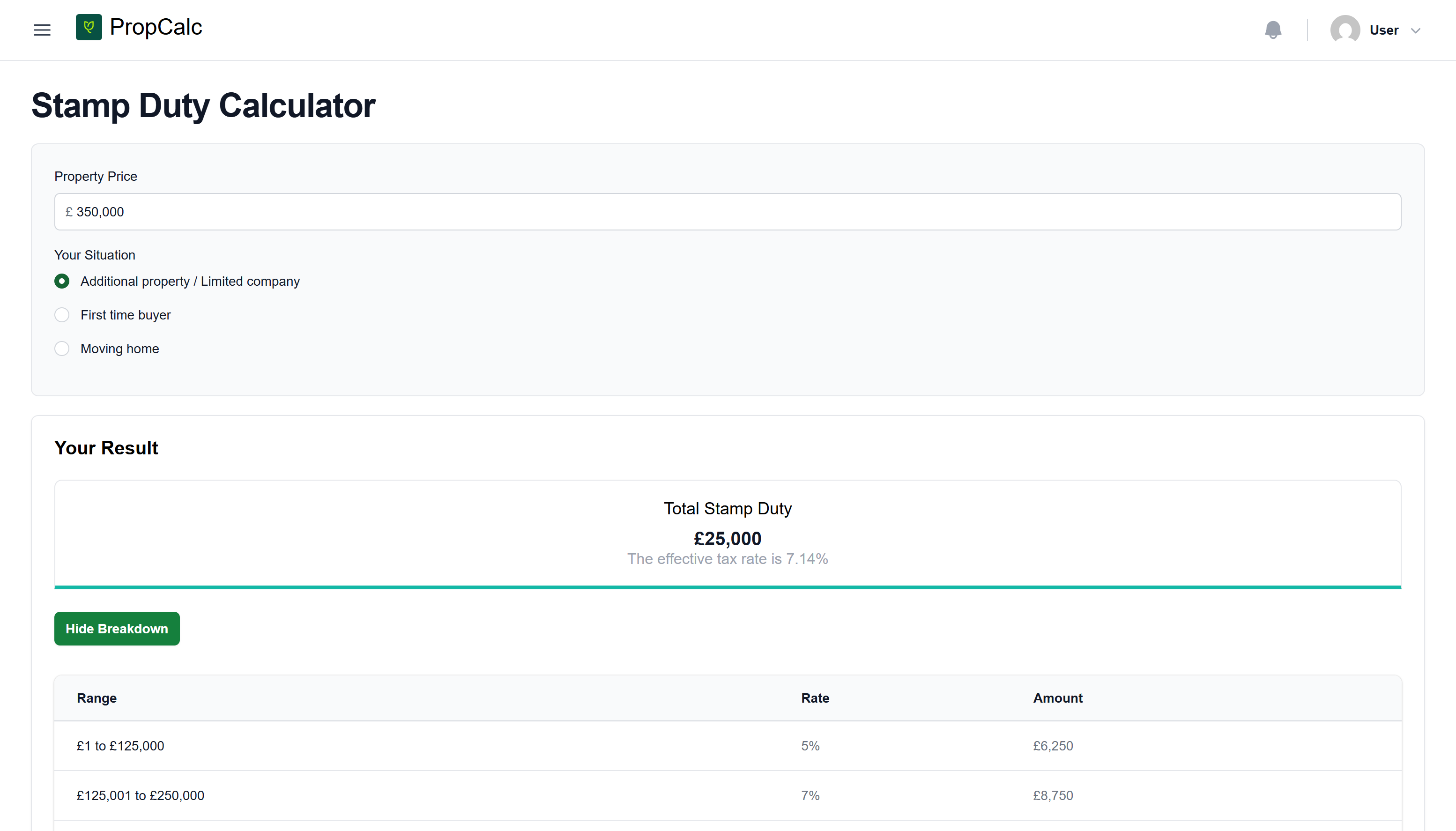Viewport: 1456px width, 831px height.
Task: Select Additional property / Limited company option
Action: coord(62,282)
